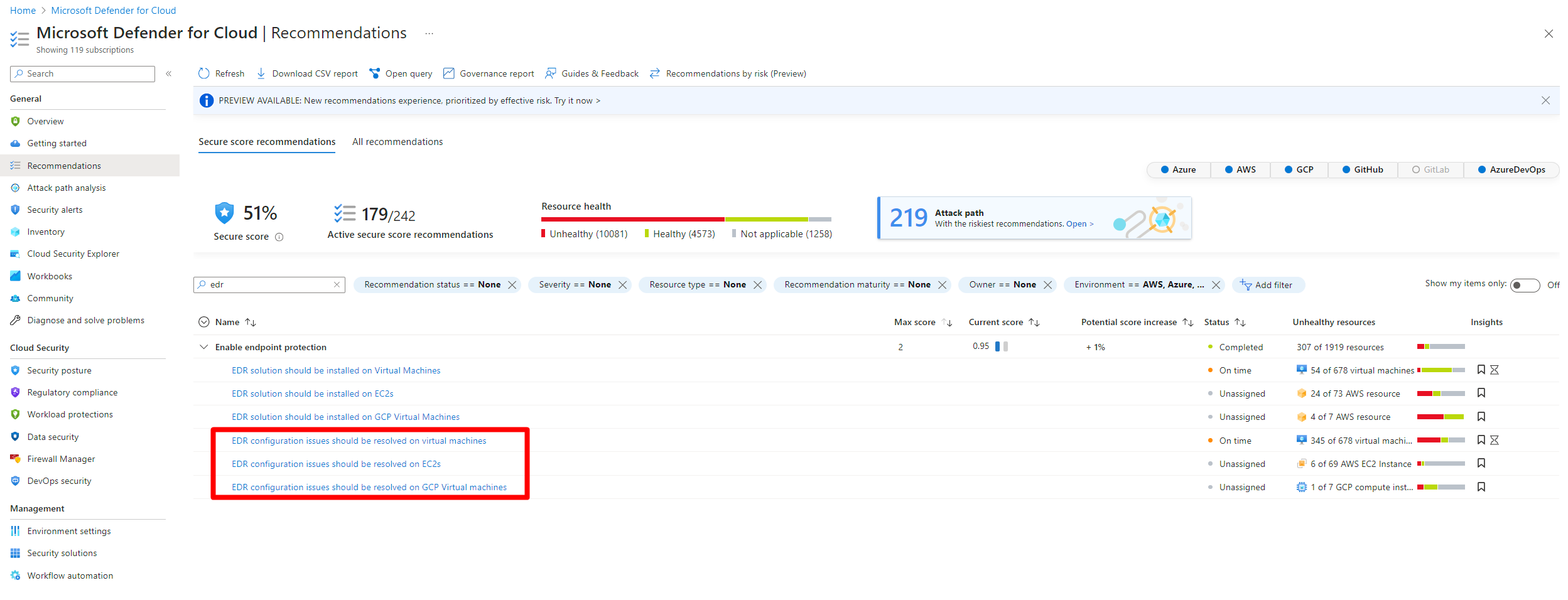
Task: Open EDR solution should be installed on EC2s
Action: (x=312, y=394)
